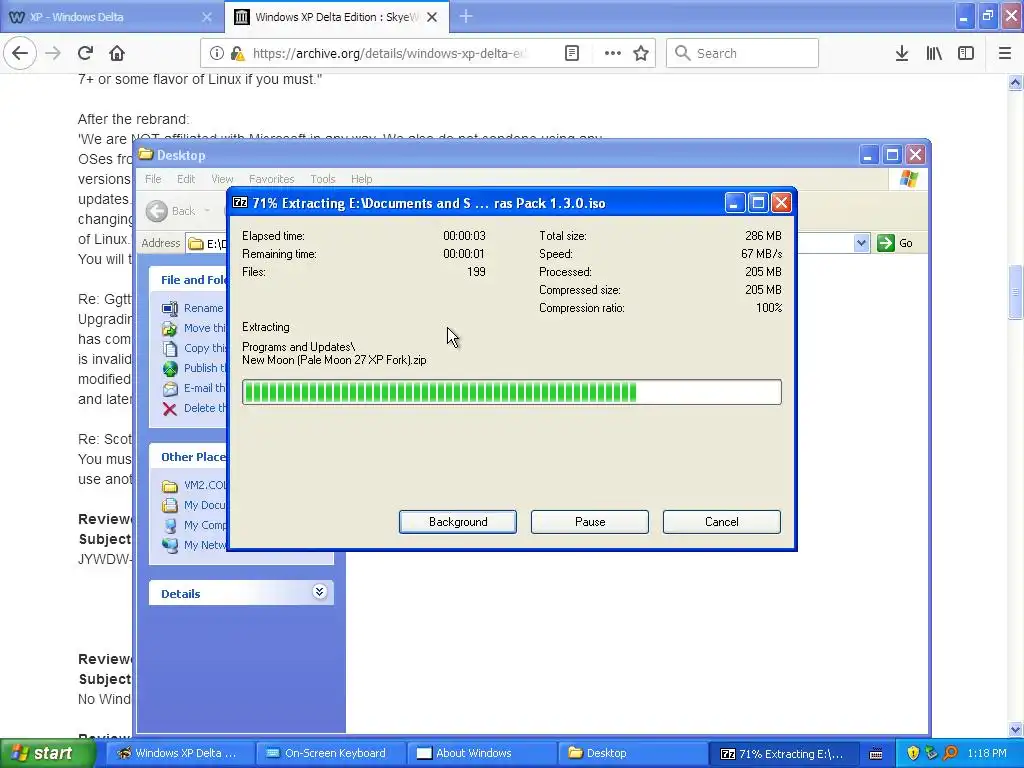Open File menu in Desktop window
The image size is (1024, 768).
[x=153, y=179]
